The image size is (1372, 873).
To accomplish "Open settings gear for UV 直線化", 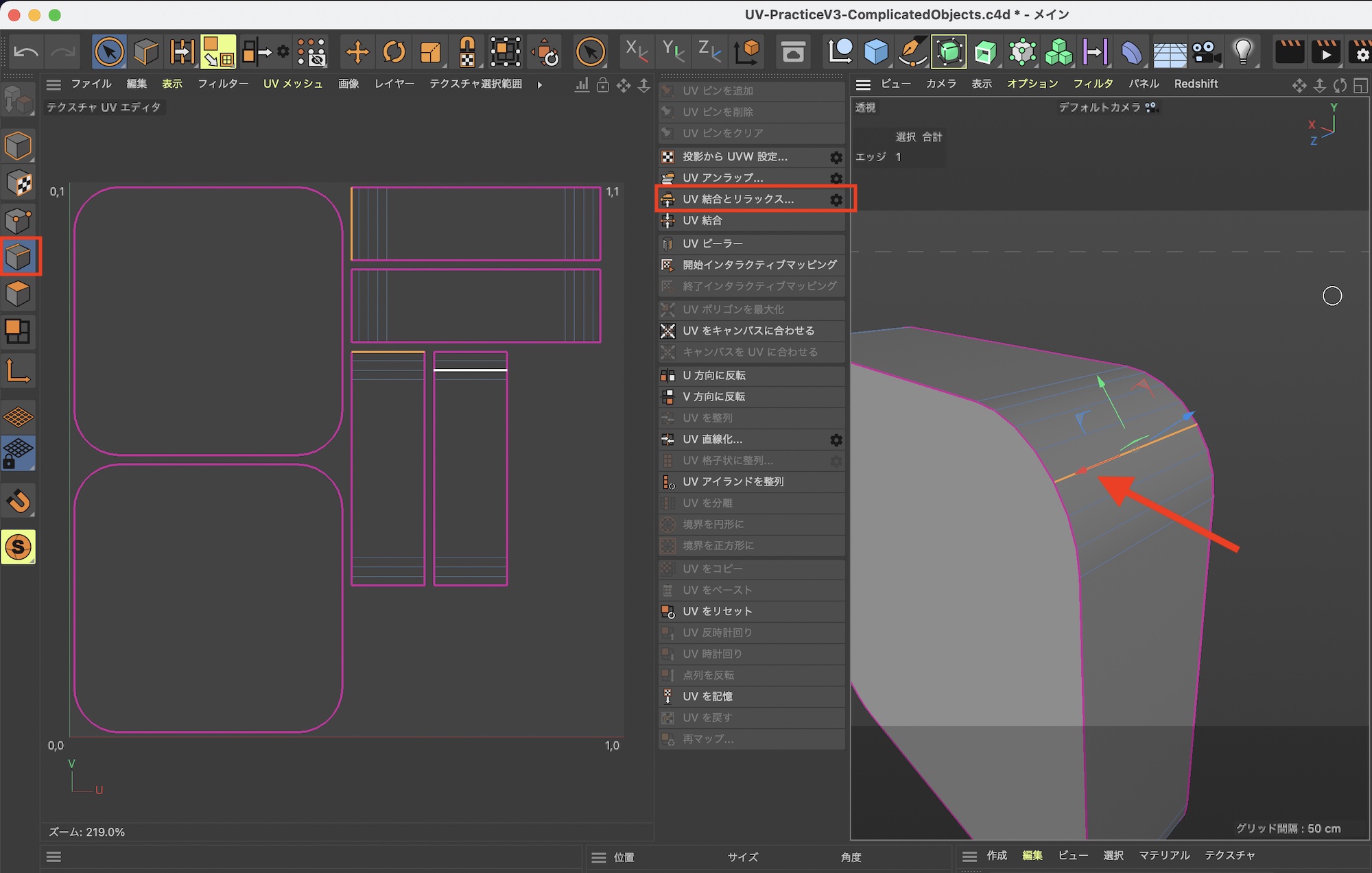I will [836, 440].
